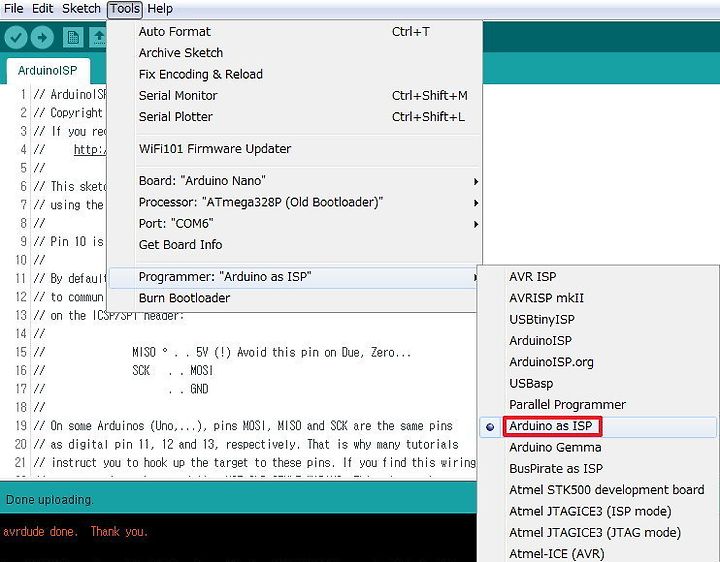Select USBasp programmer

(x=598, y=383)
